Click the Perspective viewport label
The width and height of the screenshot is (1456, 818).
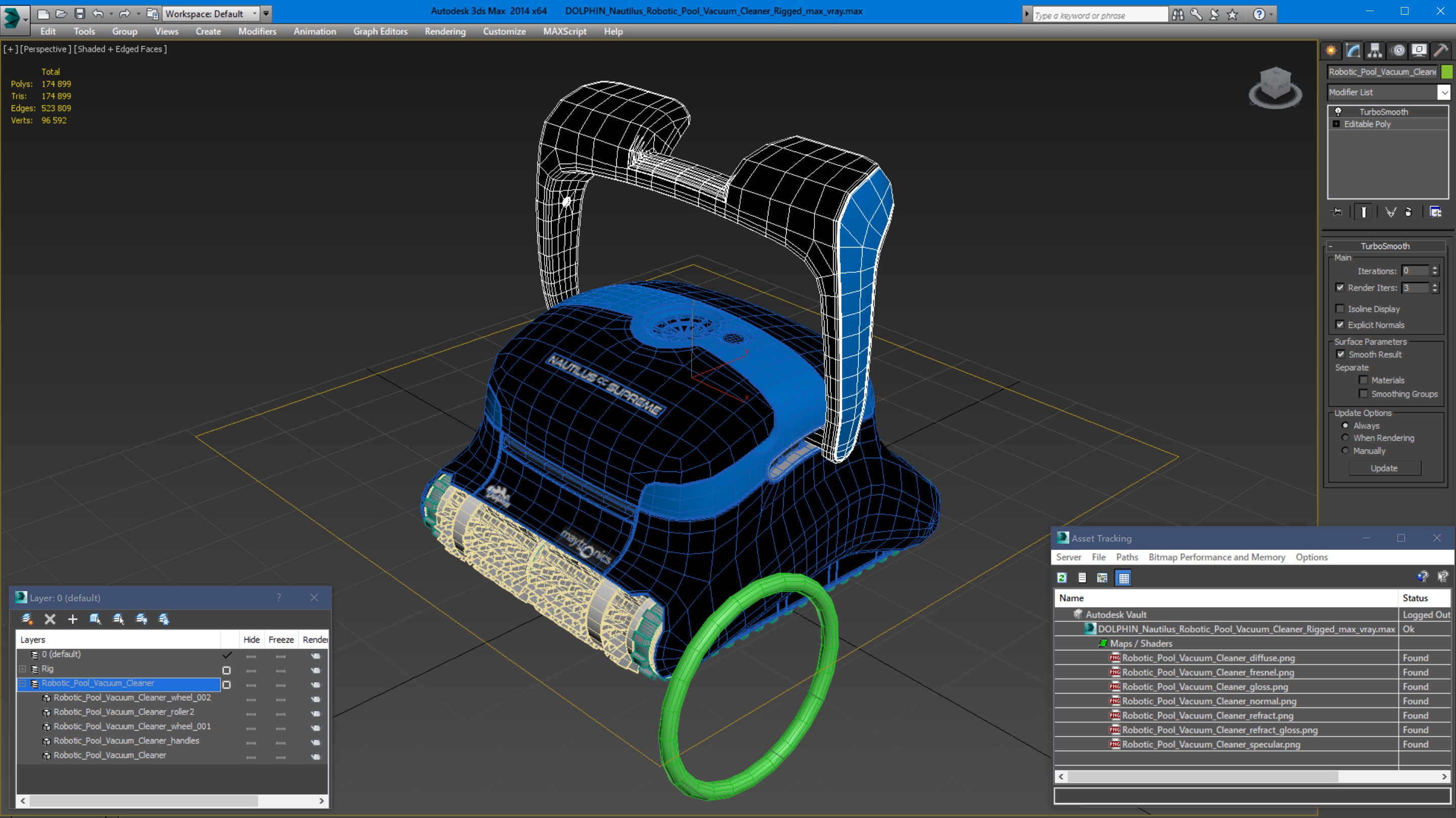coord(46,49)
